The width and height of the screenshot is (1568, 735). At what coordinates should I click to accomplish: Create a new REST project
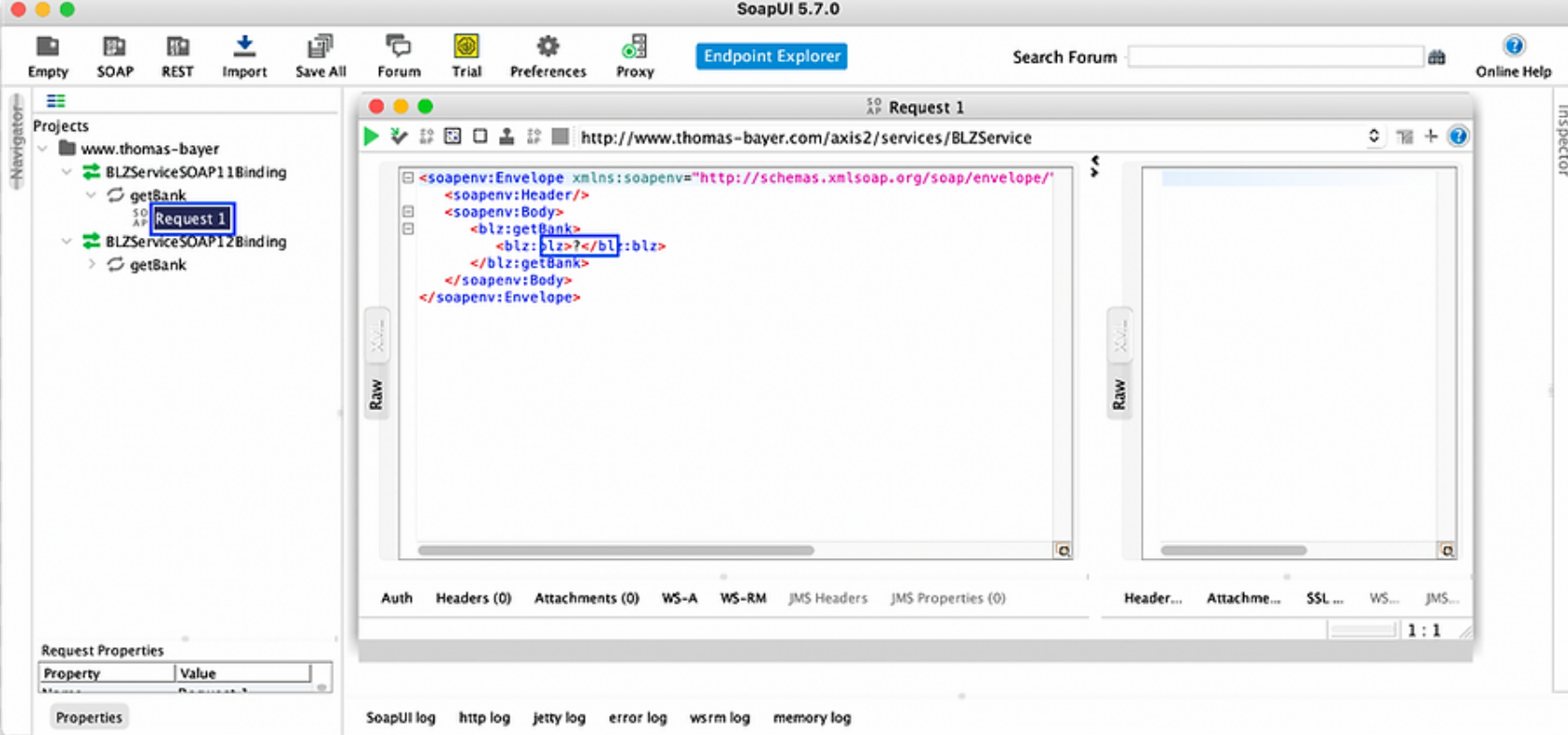tap(177, 56)
